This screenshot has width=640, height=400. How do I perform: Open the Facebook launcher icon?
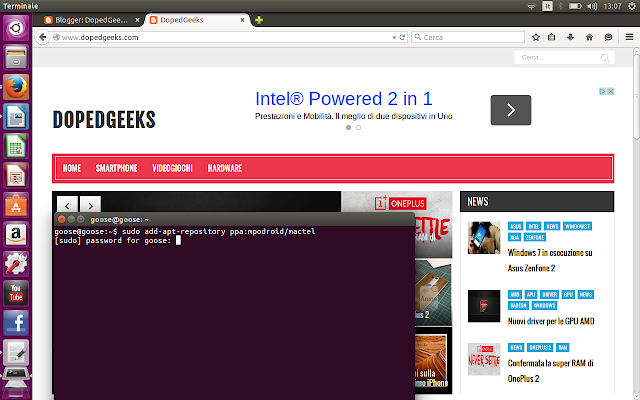16,322
